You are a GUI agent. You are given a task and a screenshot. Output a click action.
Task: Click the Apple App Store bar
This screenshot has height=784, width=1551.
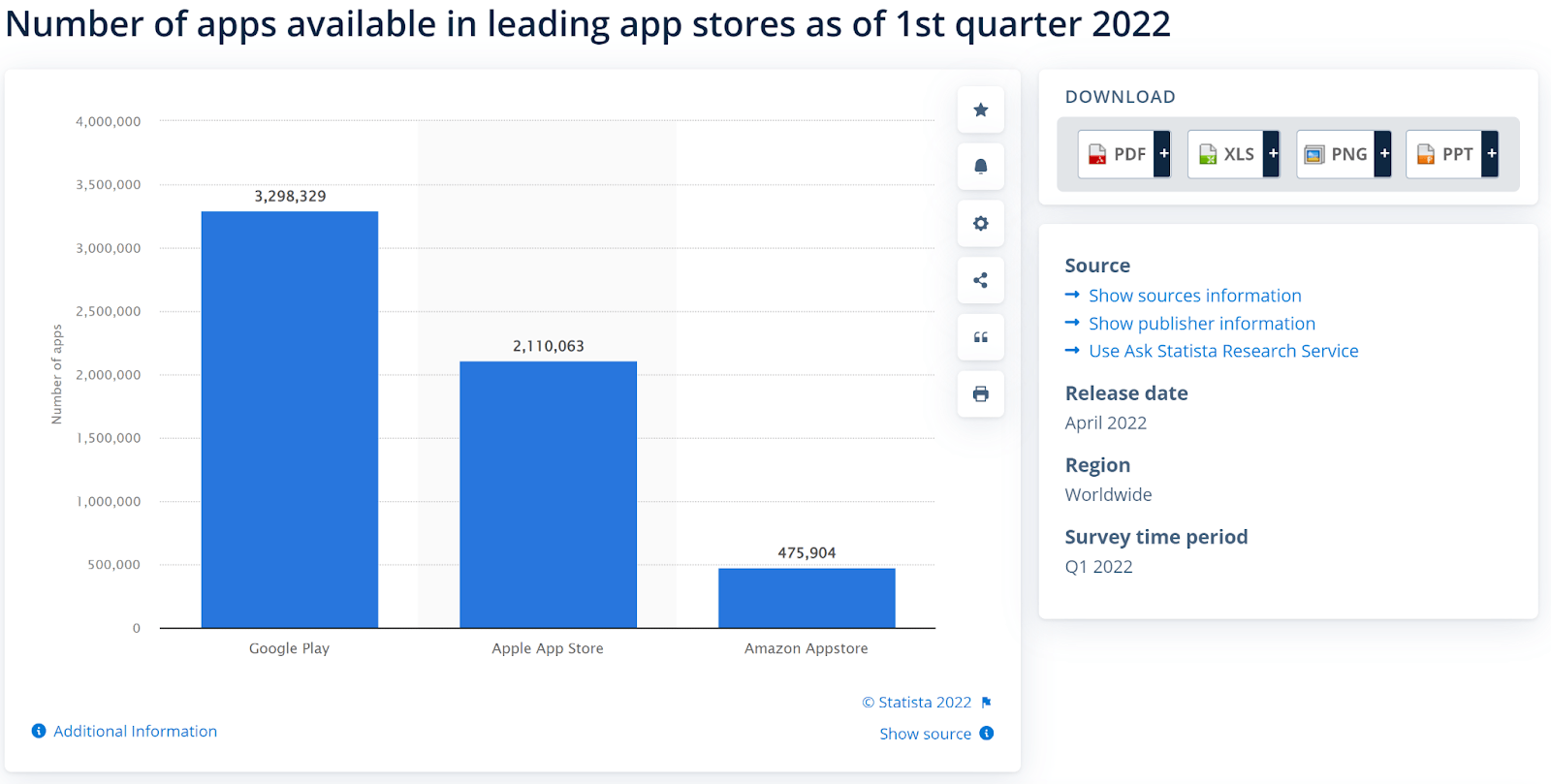pos(548,494)
